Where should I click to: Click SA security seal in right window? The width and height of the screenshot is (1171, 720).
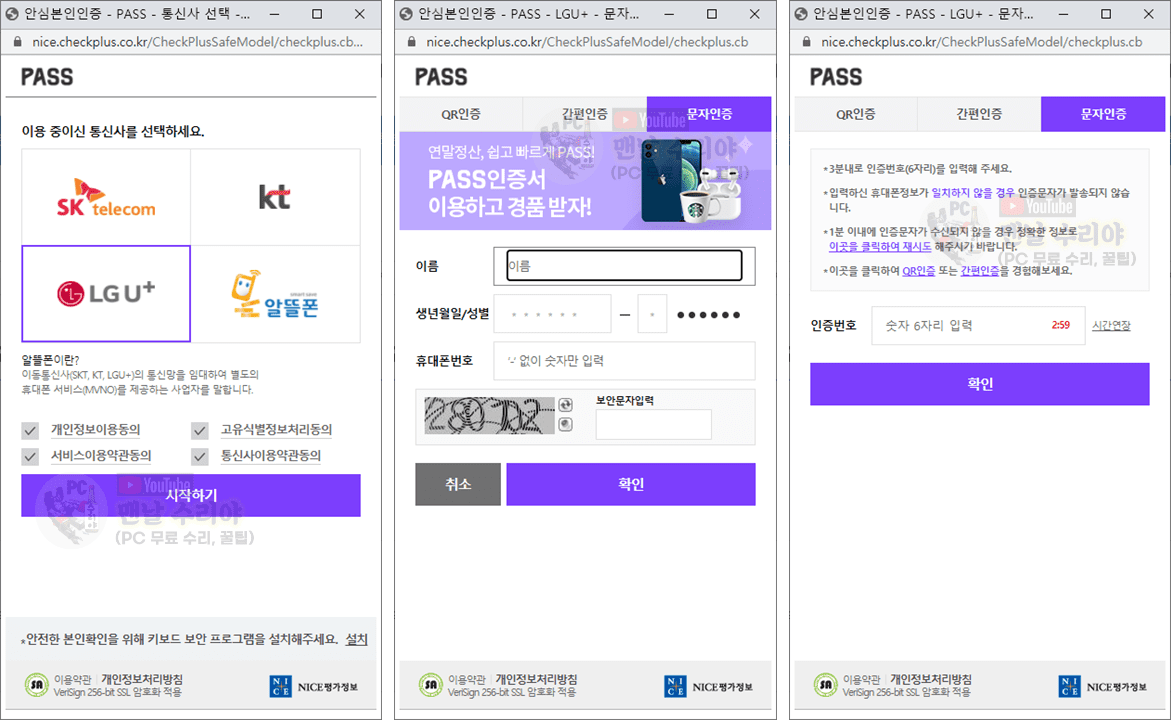click(825, 684)
